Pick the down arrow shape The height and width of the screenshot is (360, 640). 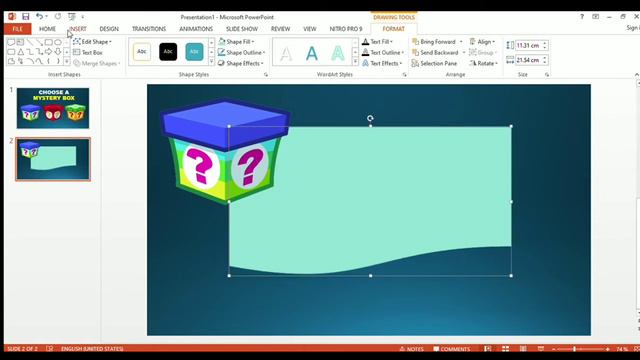[x=58, y=51]
